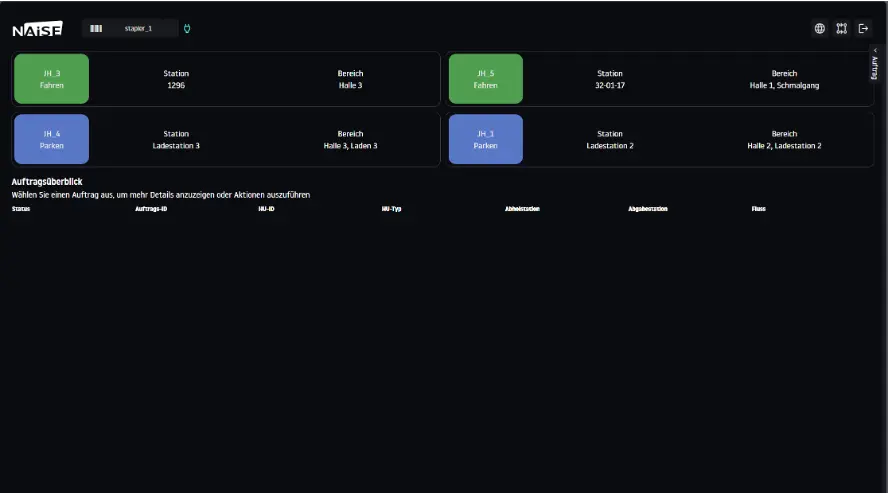Click the Abgabestation column header

click(648, 209)
